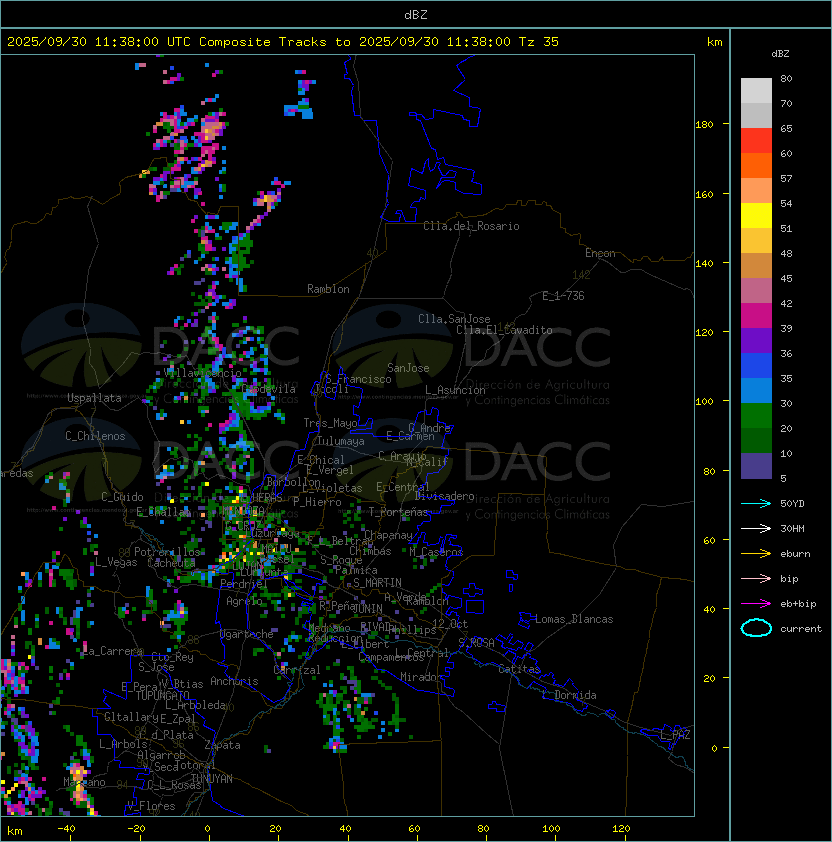832x842 pixels.
Task: Click the '120' tick on bottom km axis
Action: (x=621, y=829)
